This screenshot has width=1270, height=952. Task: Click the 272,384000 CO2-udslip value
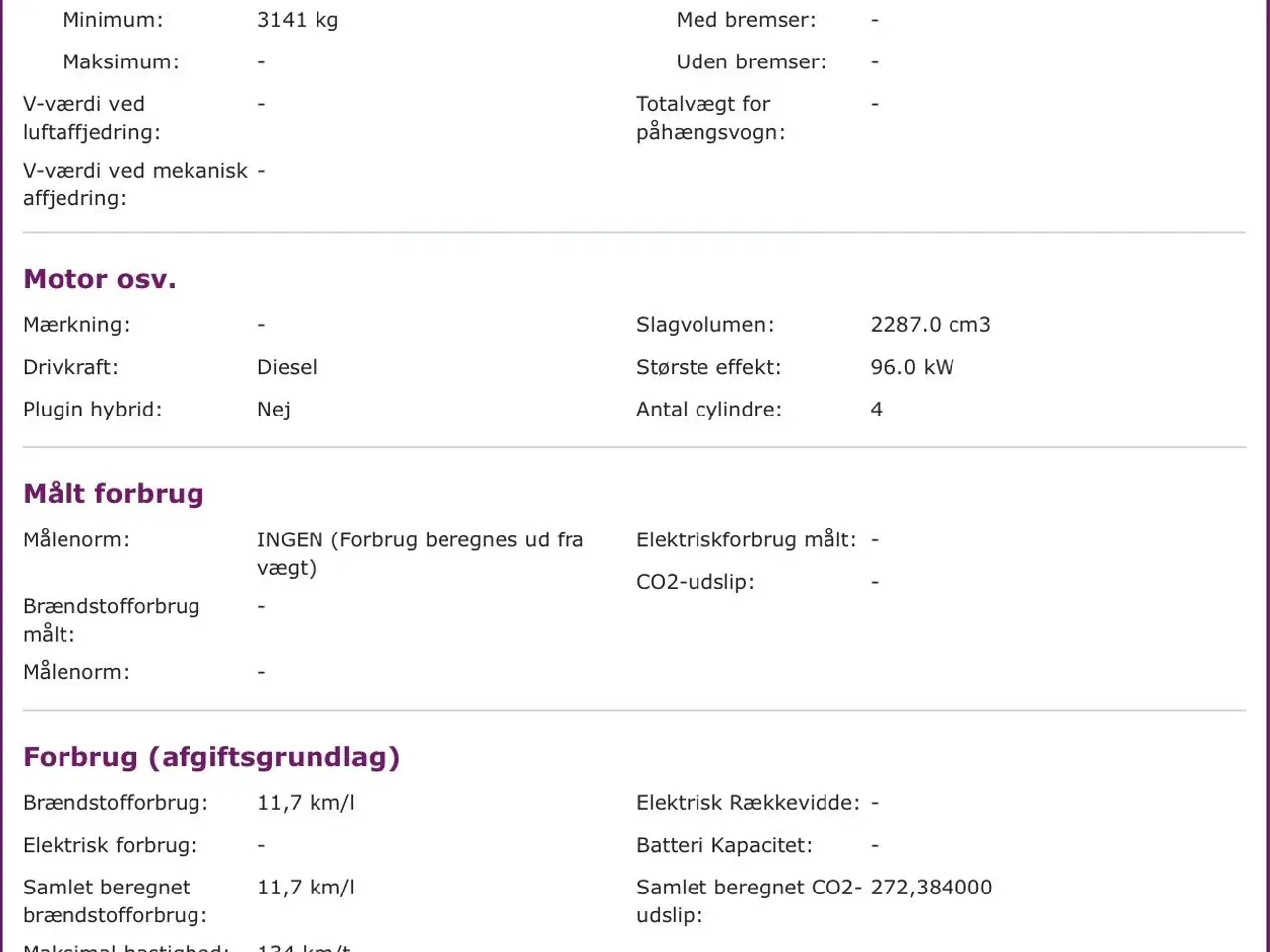[x=931, y=888]
